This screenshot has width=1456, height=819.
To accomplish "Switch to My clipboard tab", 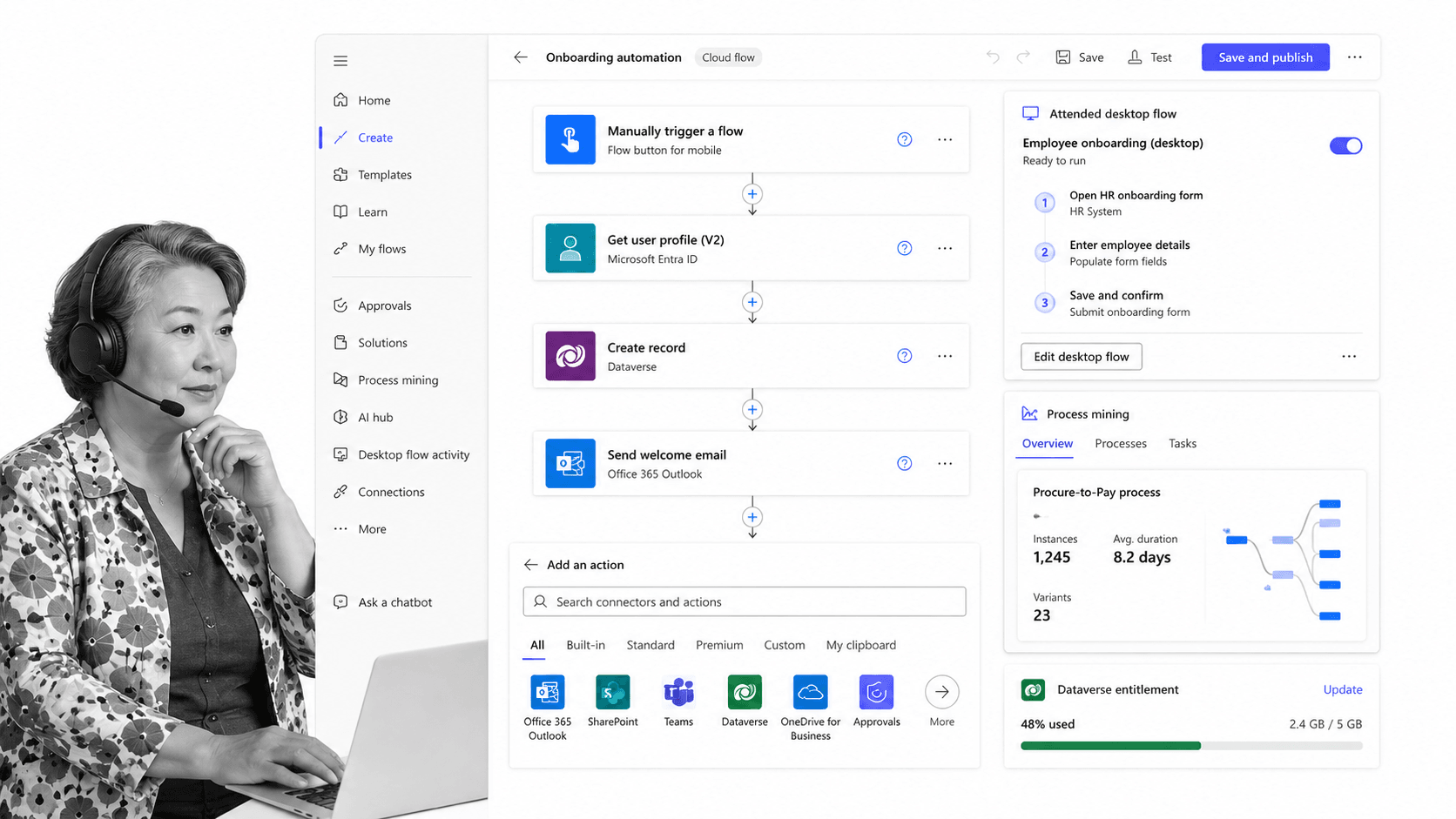I will pos(861,645).
